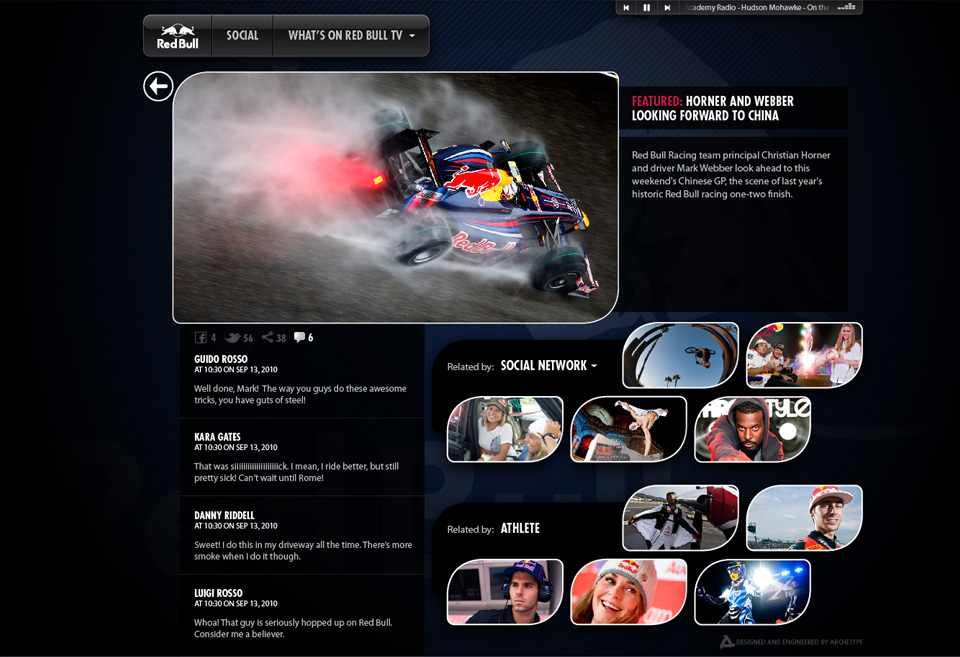Viewport: 960px width, 657px height.
Task: Click the scrolling radio track title
Action: 758,8
